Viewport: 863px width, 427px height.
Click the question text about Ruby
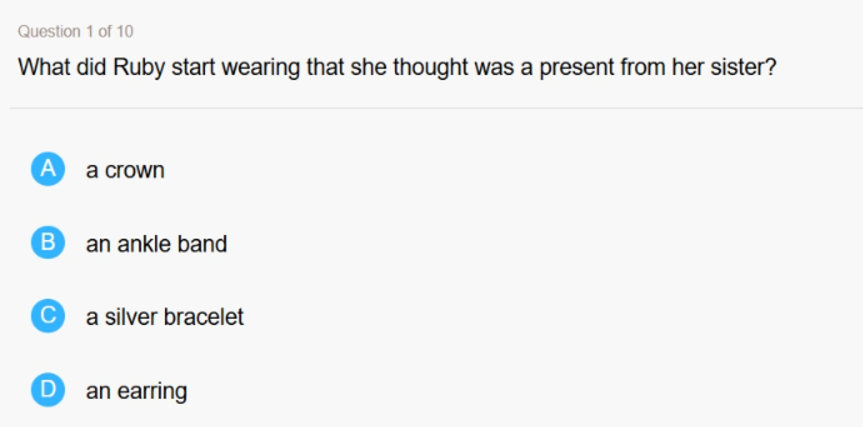click(x=397, y=68)
